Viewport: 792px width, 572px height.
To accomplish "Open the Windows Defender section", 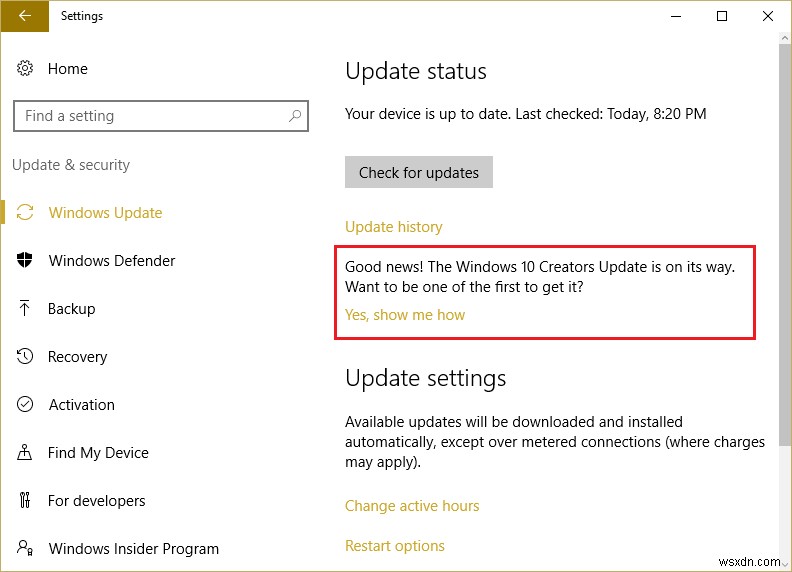I will click(112, 261).
